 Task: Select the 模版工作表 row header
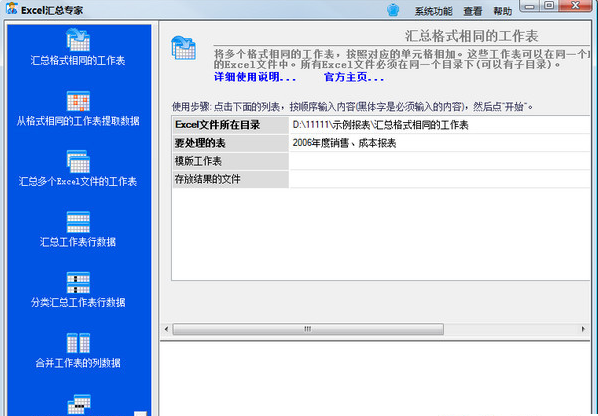pos(230,161)
